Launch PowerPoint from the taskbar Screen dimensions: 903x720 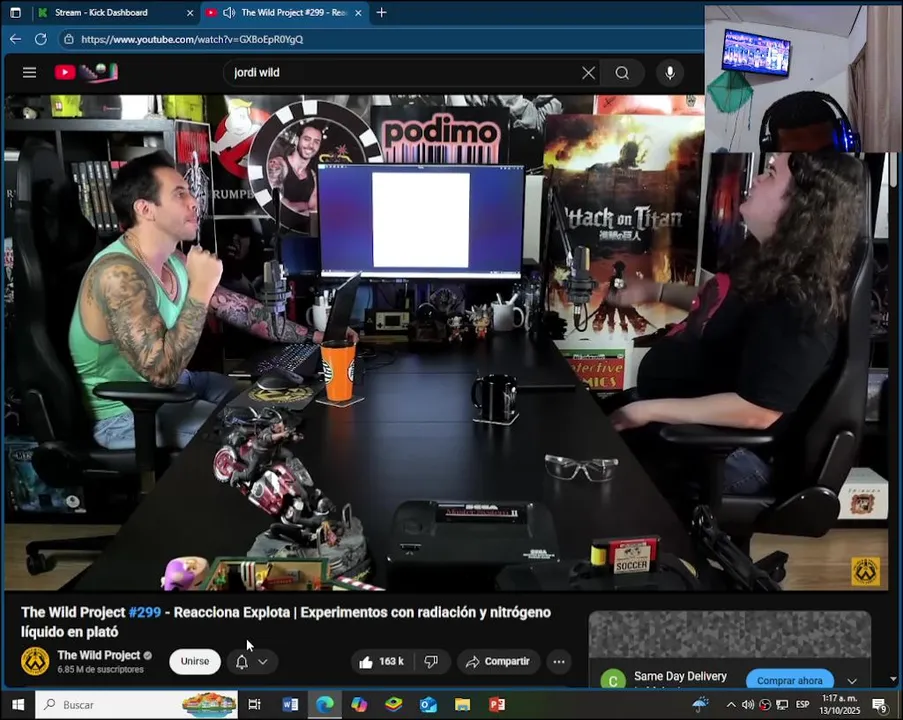[497, 704]
